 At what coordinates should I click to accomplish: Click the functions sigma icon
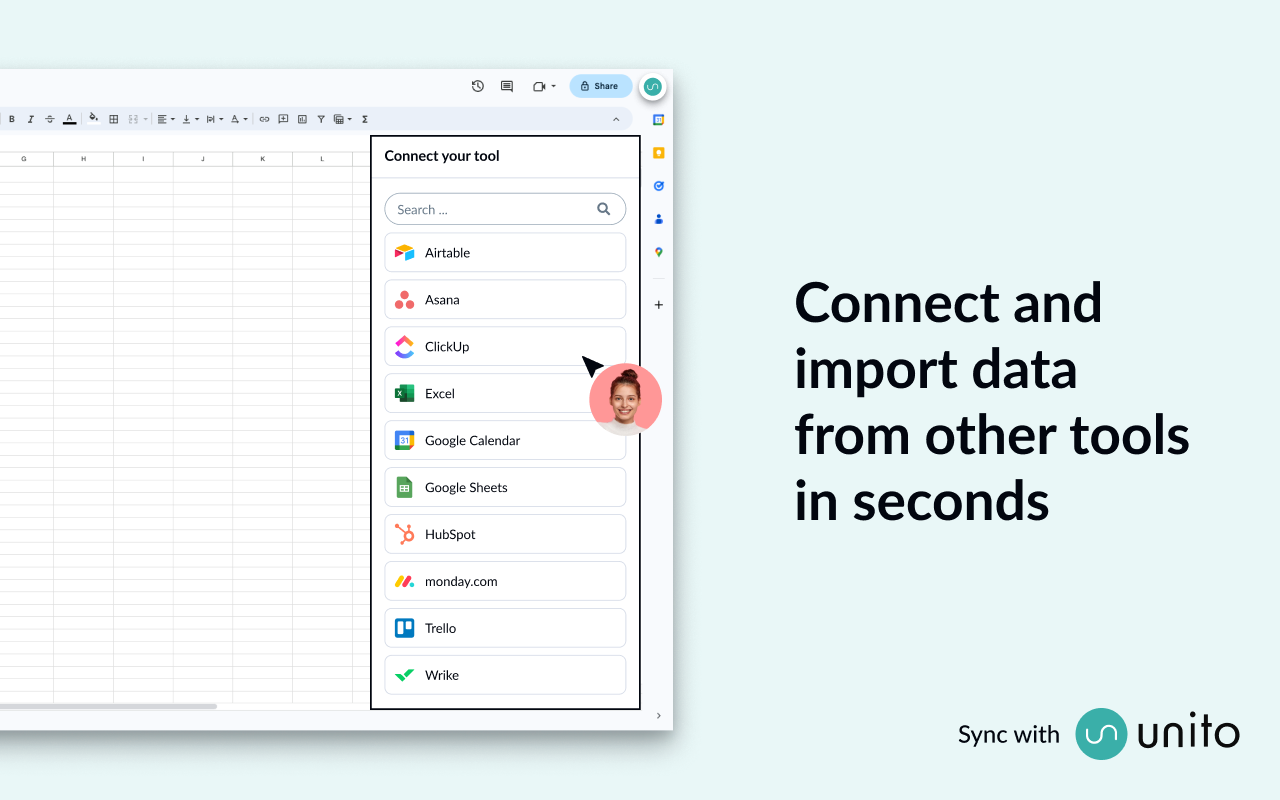tap(365, 119)
